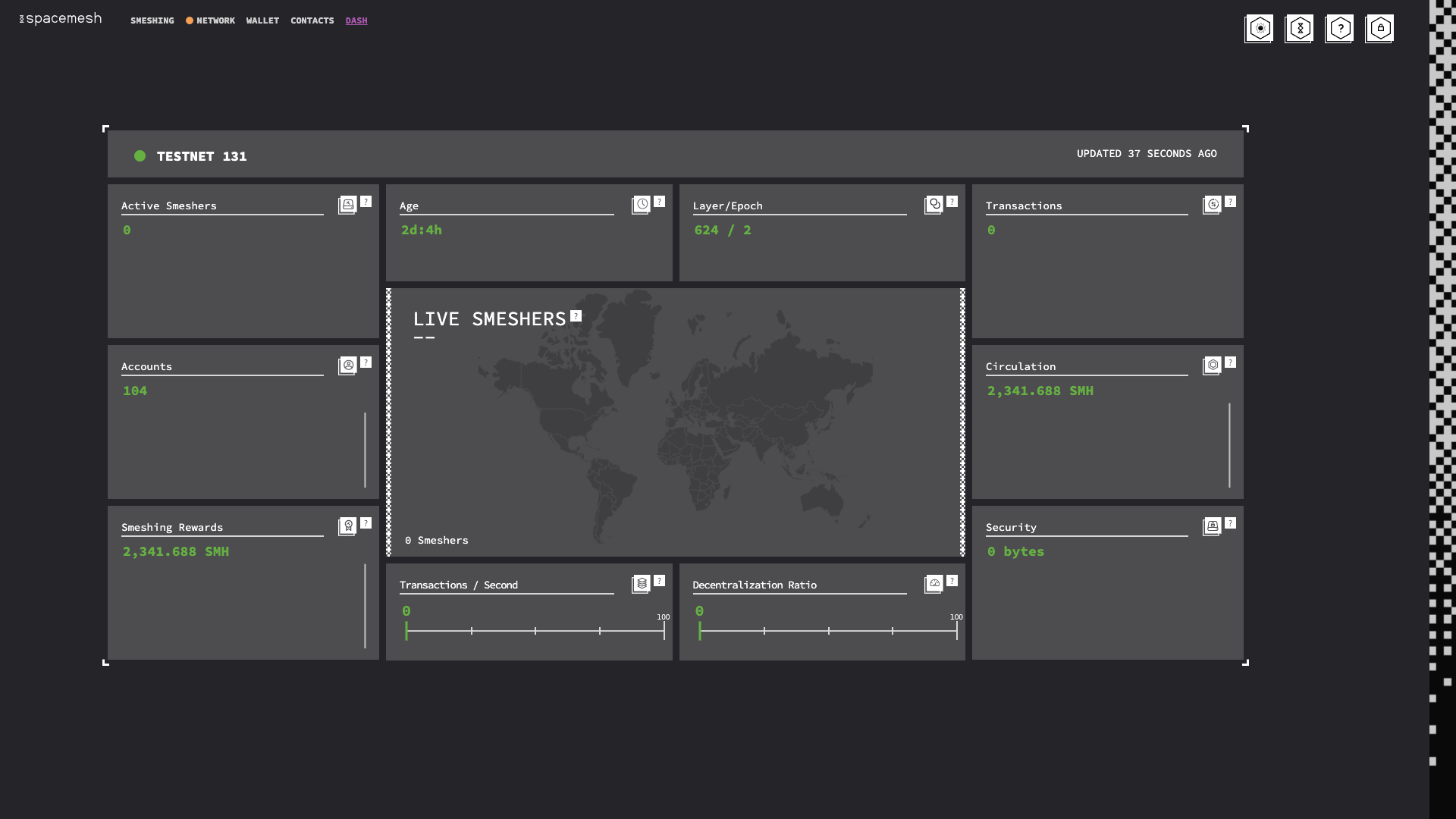1456x819 pixels.
Task: Switch to the Wallet tab
Action: [x=262, y=20]
